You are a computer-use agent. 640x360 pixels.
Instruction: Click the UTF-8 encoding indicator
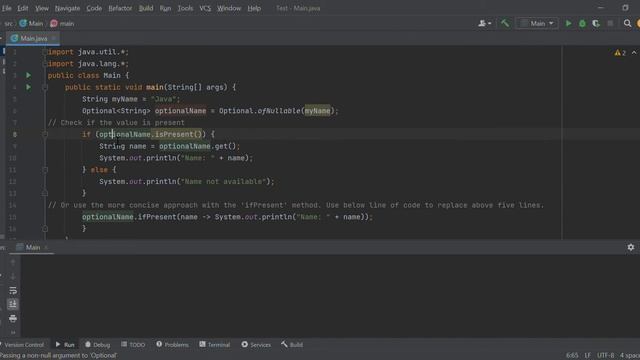pyautogui.click(x=605, y=356)
